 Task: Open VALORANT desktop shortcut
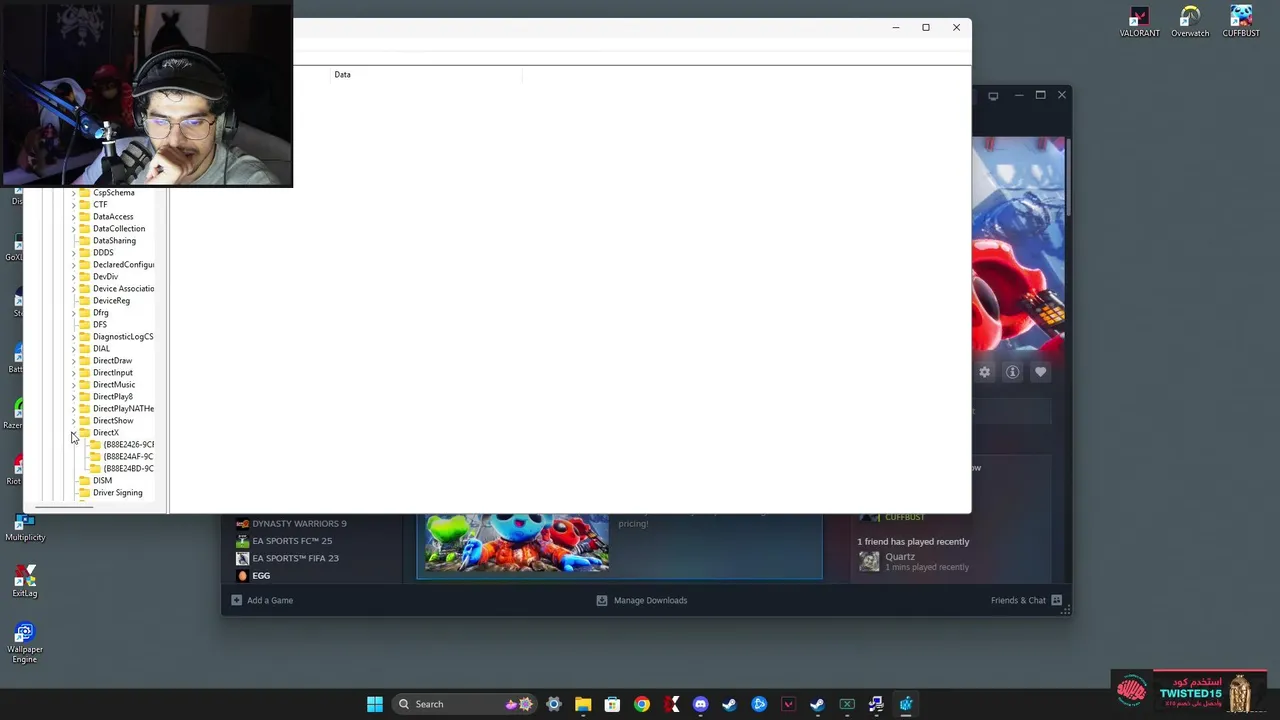[1139, 22]
